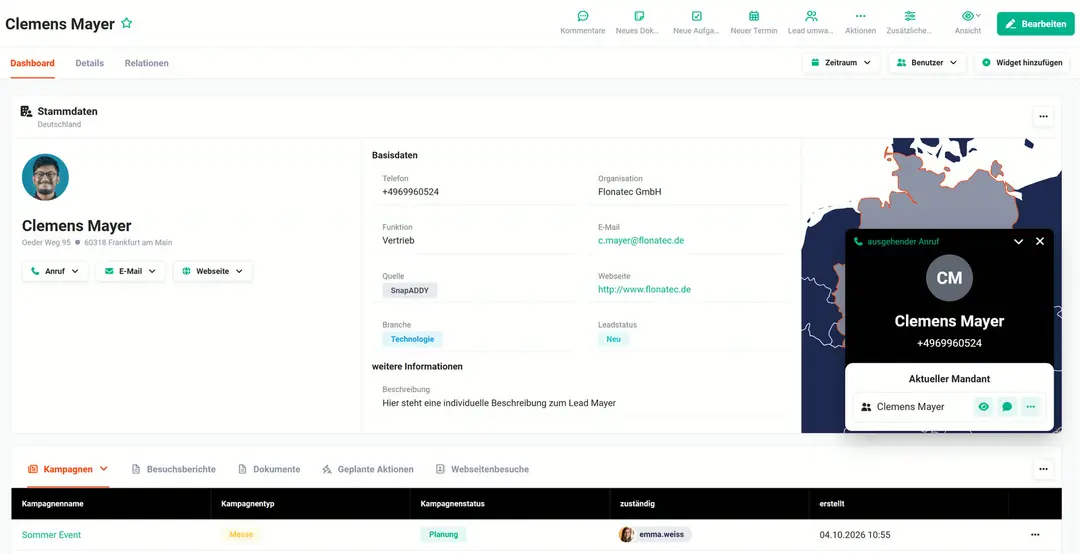Switch to the Webseitenbesuche tab
Viewport: 1080px width, 554px height.
click(x=482, y=469)
